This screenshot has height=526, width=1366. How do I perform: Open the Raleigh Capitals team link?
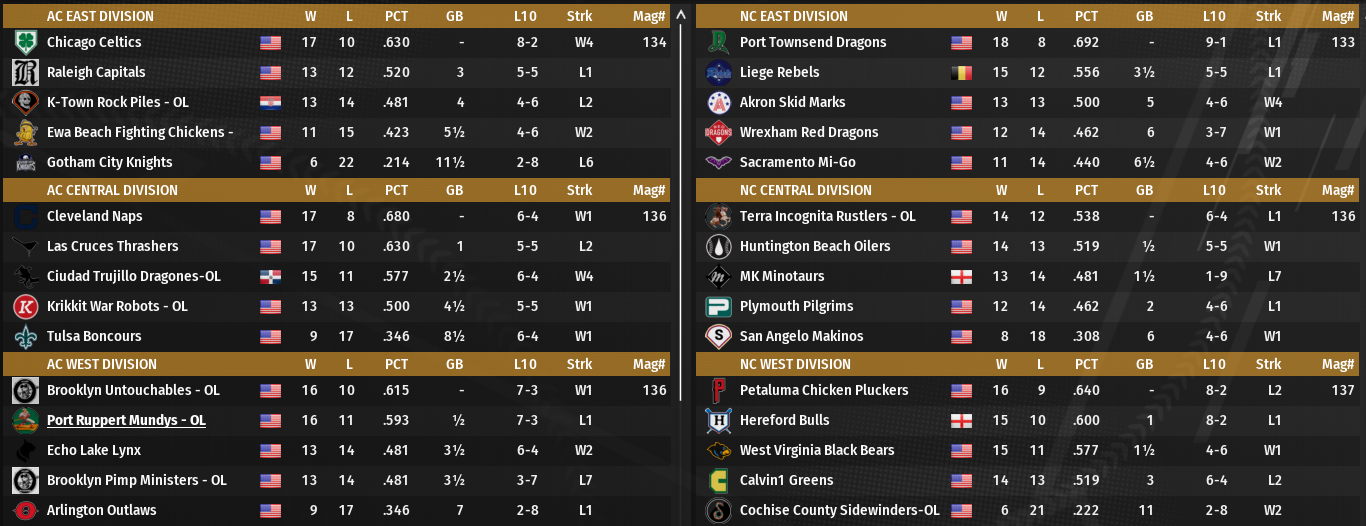[96, 73]
